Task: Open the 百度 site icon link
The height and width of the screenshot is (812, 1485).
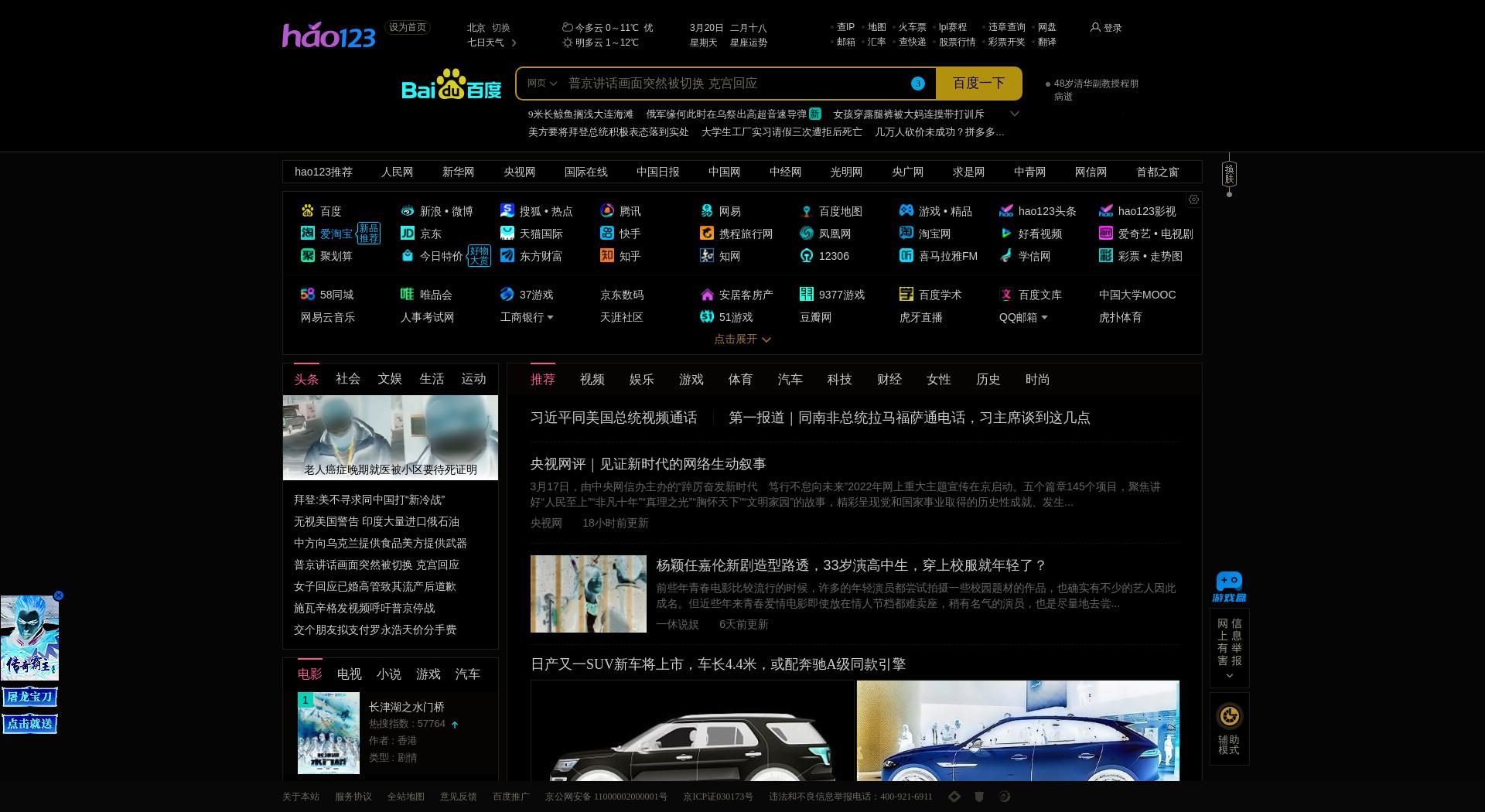Action: pyautogui.click(x=308, y=211)
